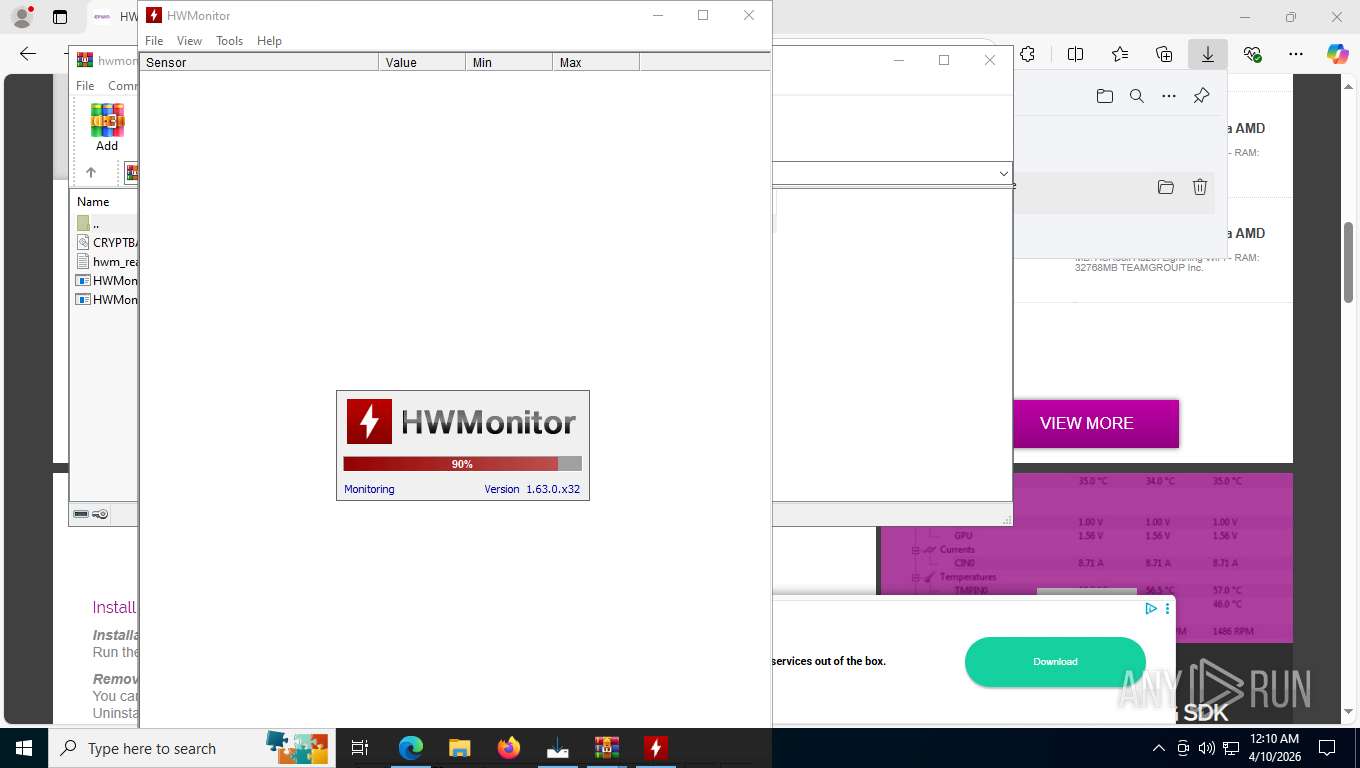Open Edge Extensions puzzle icon
Viewport: 1360px width, 768px height.
(x=1027, y=54)
